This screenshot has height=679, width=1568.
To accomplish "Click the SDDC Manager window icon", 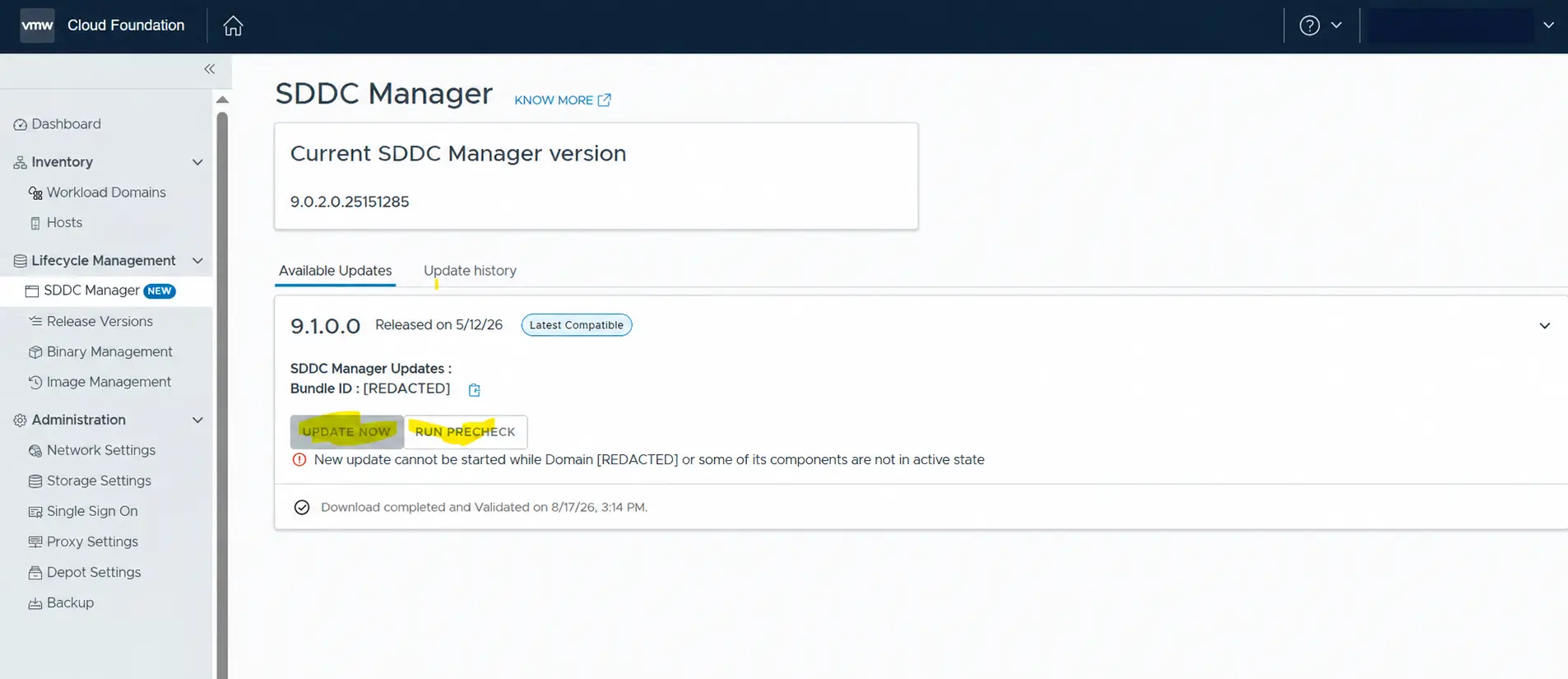I will (x=32, y=291).
